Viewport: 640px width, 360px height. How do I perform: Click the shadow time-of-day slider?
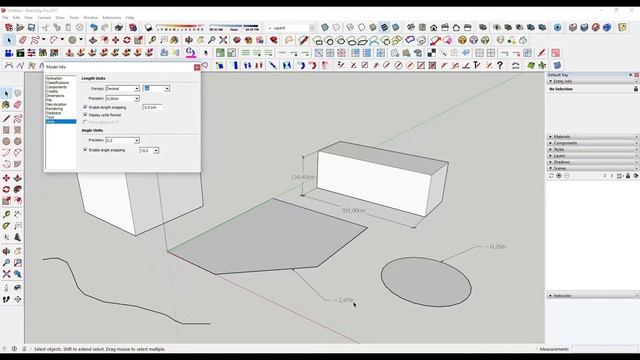[x=234, y=28]
